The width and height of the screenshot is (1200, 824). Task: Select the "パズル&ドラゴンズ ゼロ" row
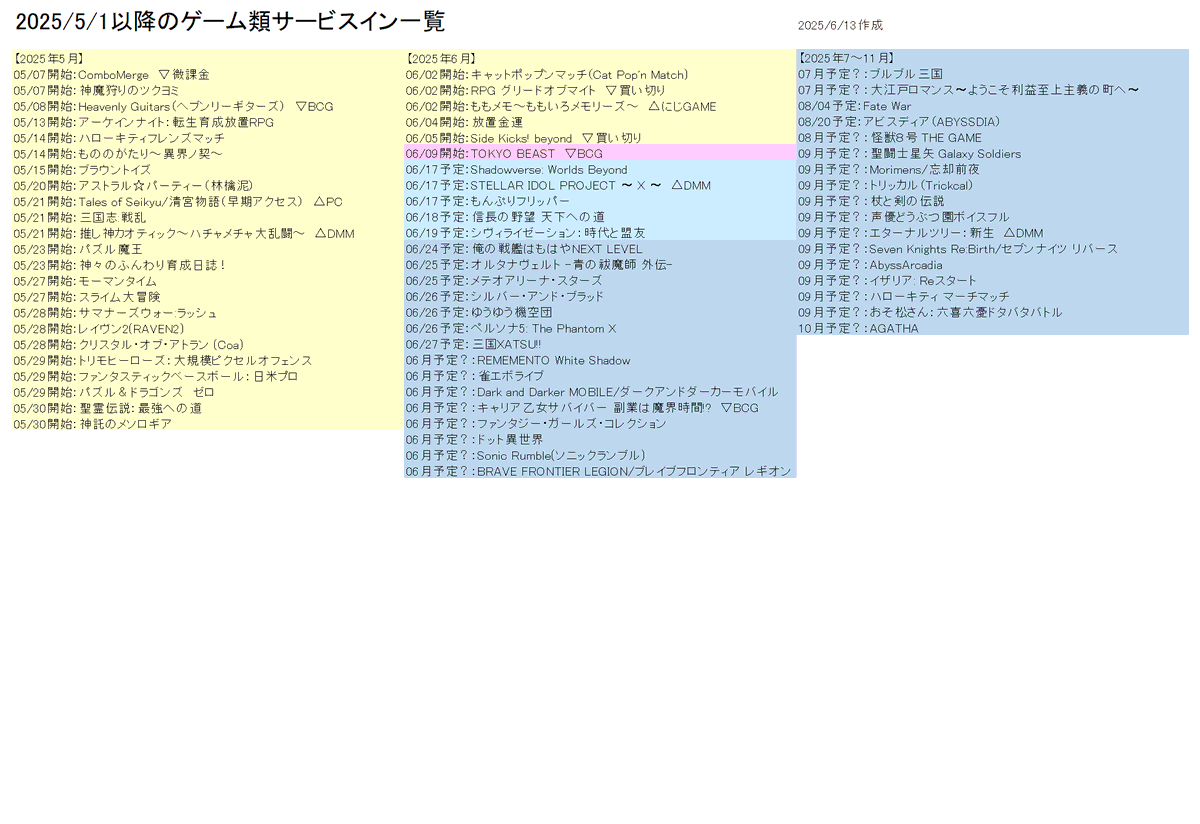pyautogui.click(x=207, y=392)
